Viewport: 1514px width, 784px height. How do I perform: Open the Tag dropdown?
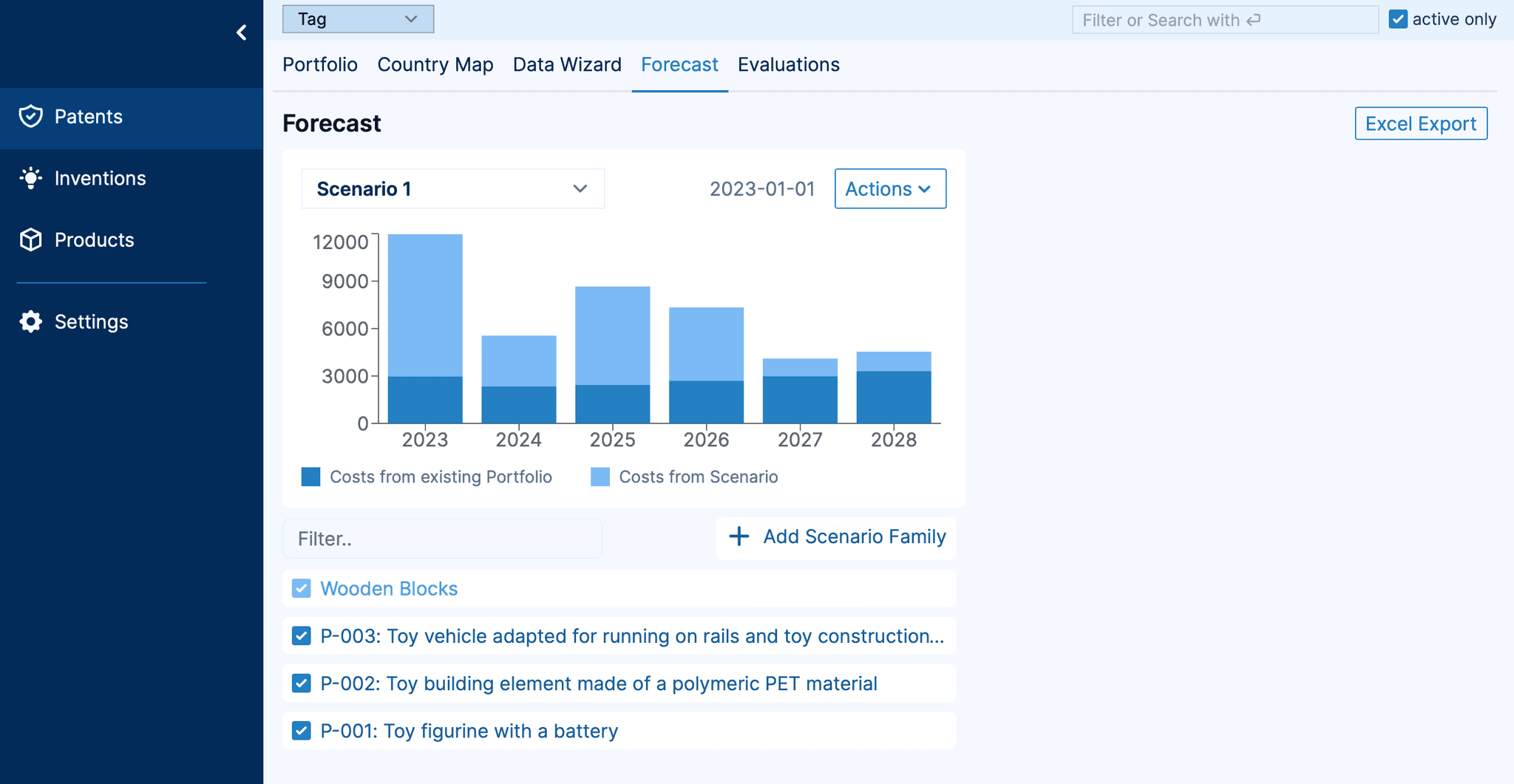[x=358, y=19]
